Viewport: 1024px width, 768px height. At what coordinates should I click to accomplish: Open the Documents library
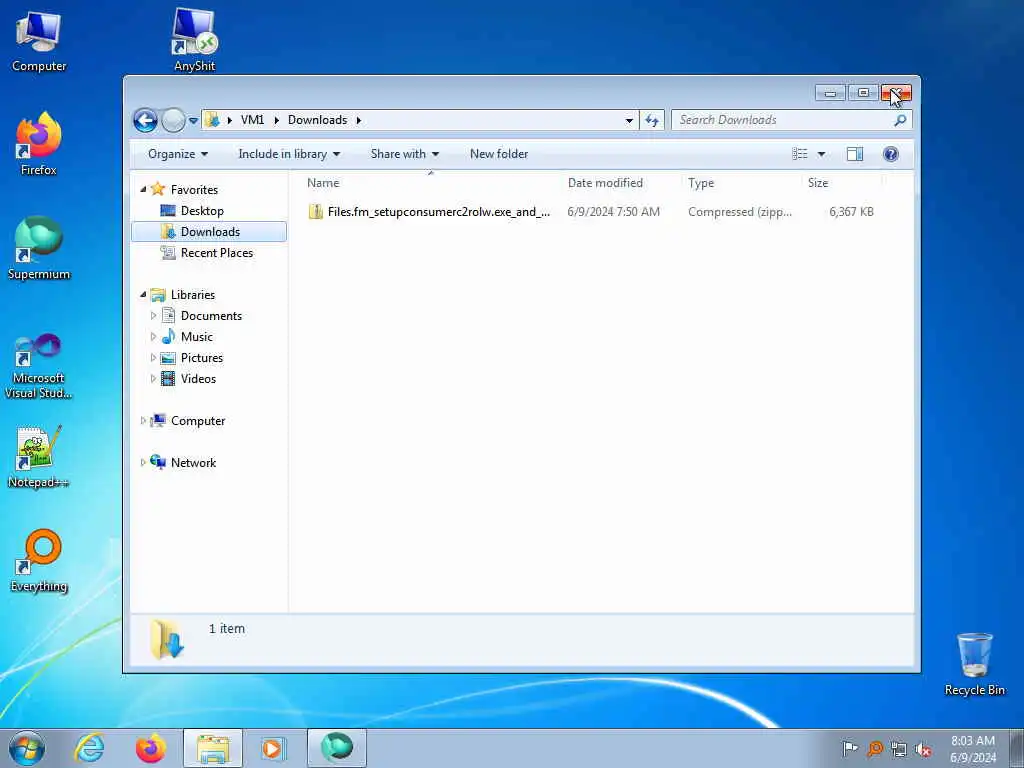(211, 316)
